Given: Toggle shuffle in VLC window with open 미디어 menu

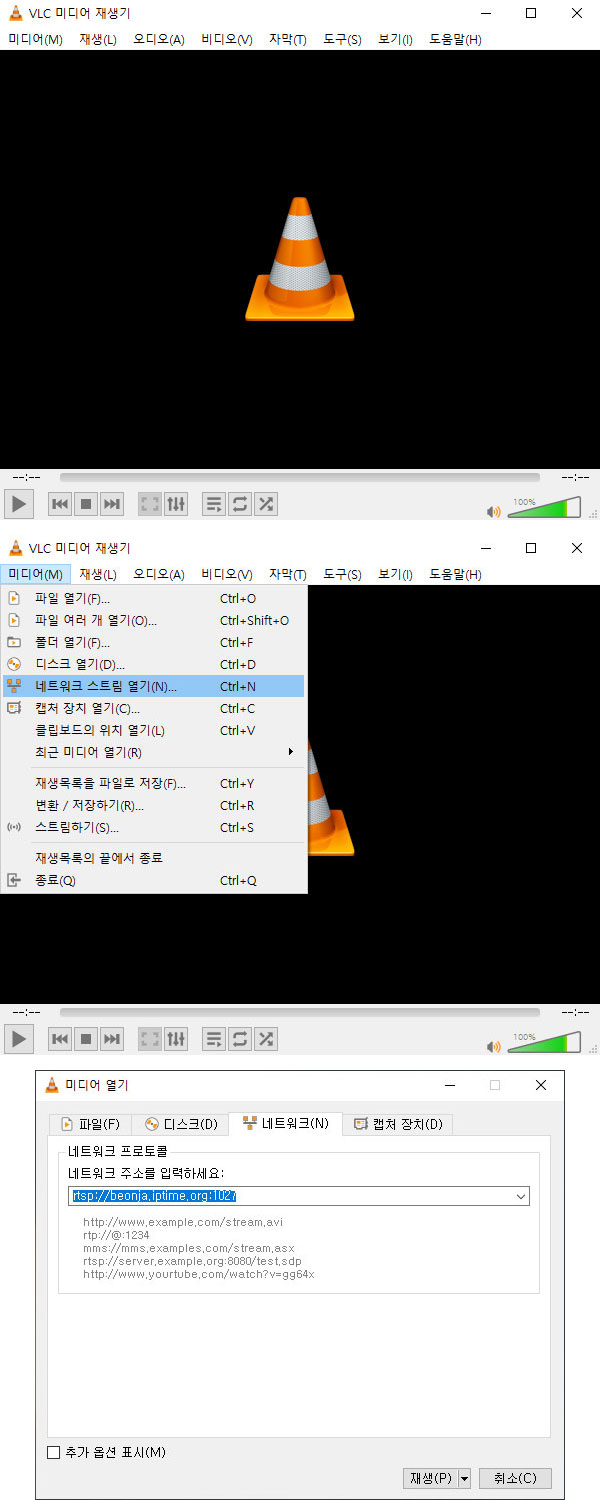Looking at the screenshot, I should (x=266, y=1040).
